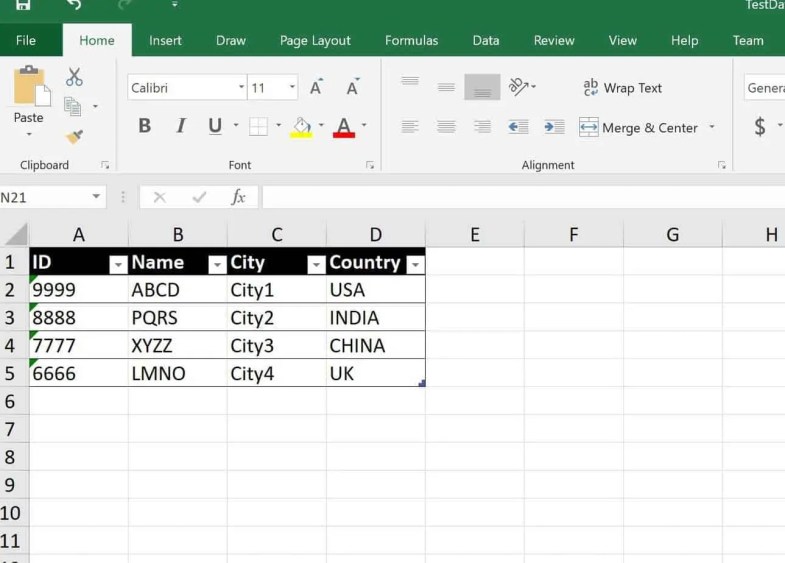
Task: Click the Decrease Indent icon
Action: [x=518, y=127]
